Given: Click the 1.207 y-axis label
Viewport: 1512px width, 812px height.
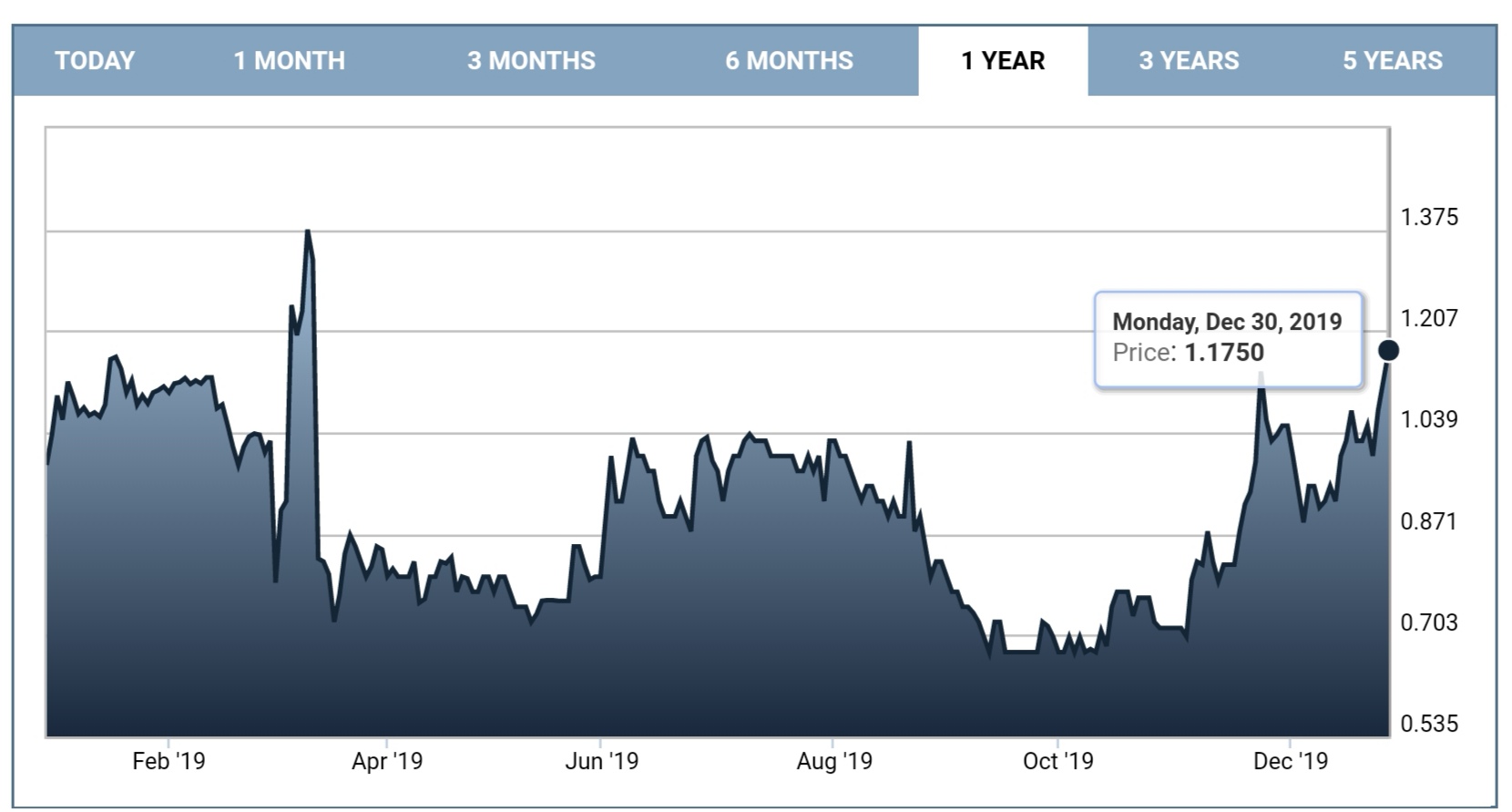Looking at the screenshot, I should pos(1429,318).
